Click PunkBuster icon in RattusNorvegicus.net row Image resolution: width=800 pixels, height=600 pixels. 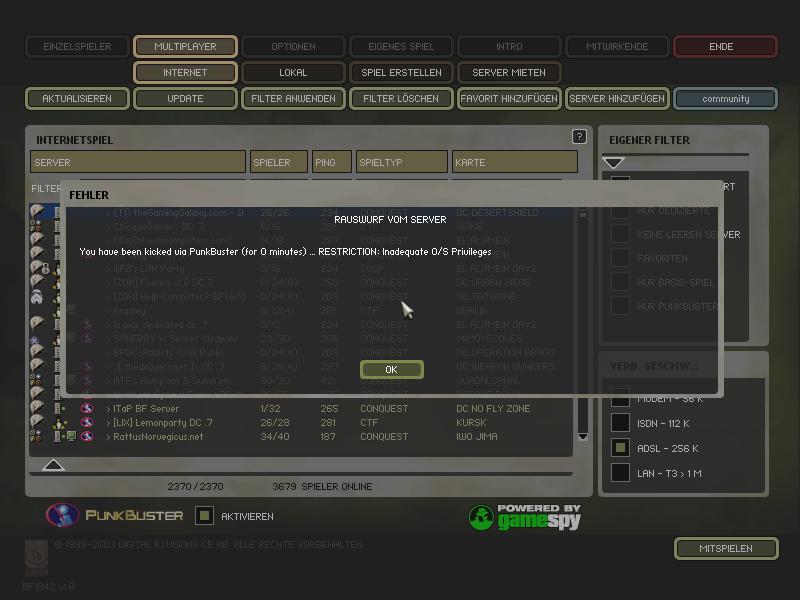click(x=87, y=436)
